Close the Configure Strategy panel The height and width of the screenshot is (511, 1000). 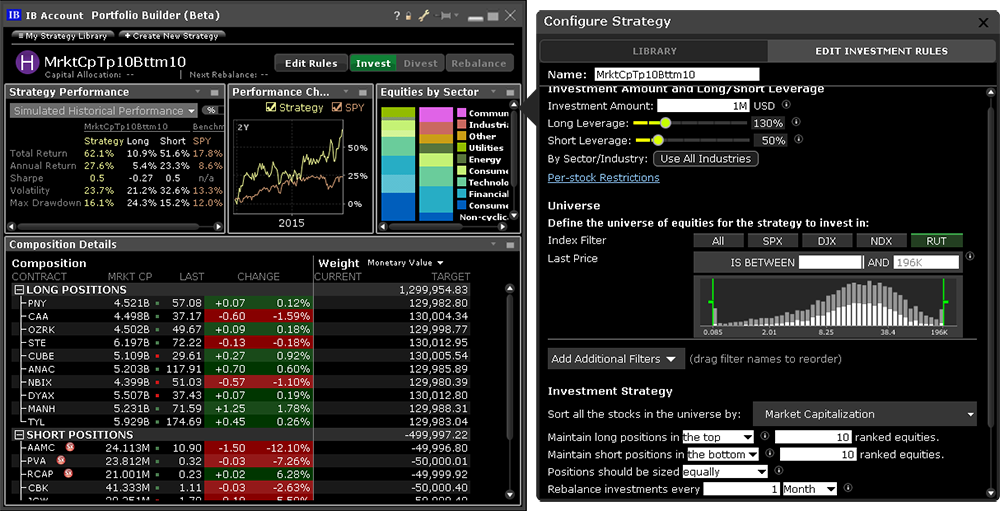[983, 22]
